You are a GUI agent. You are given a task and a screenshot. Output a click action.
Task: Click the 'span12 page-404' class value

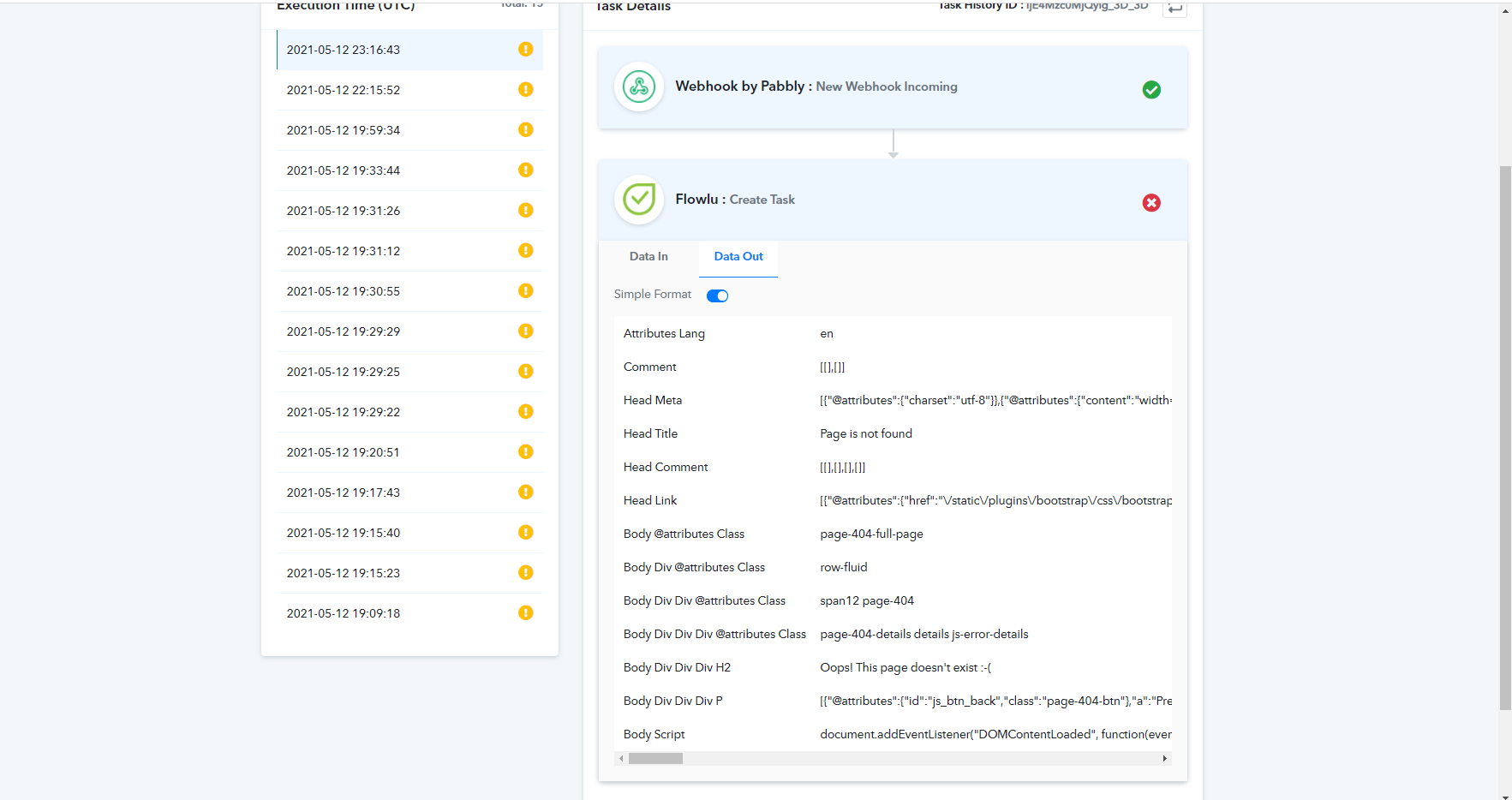(x=867, y=601)
